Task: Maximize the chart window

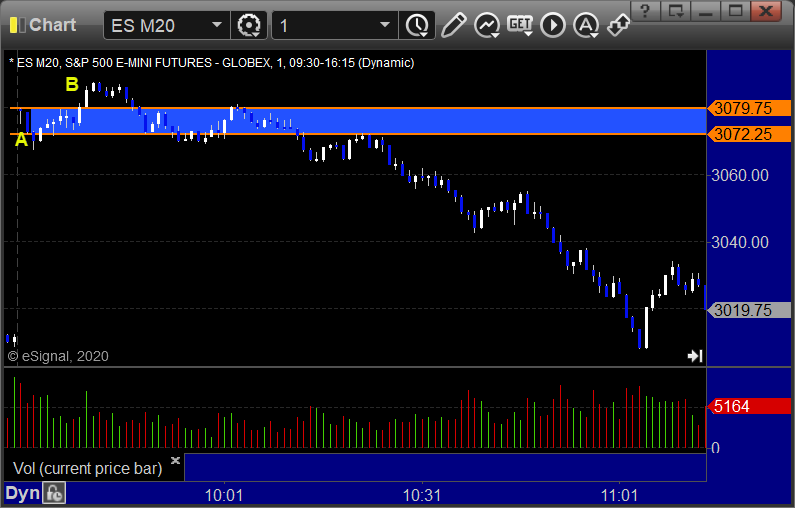Action: [x=735, y=11]
